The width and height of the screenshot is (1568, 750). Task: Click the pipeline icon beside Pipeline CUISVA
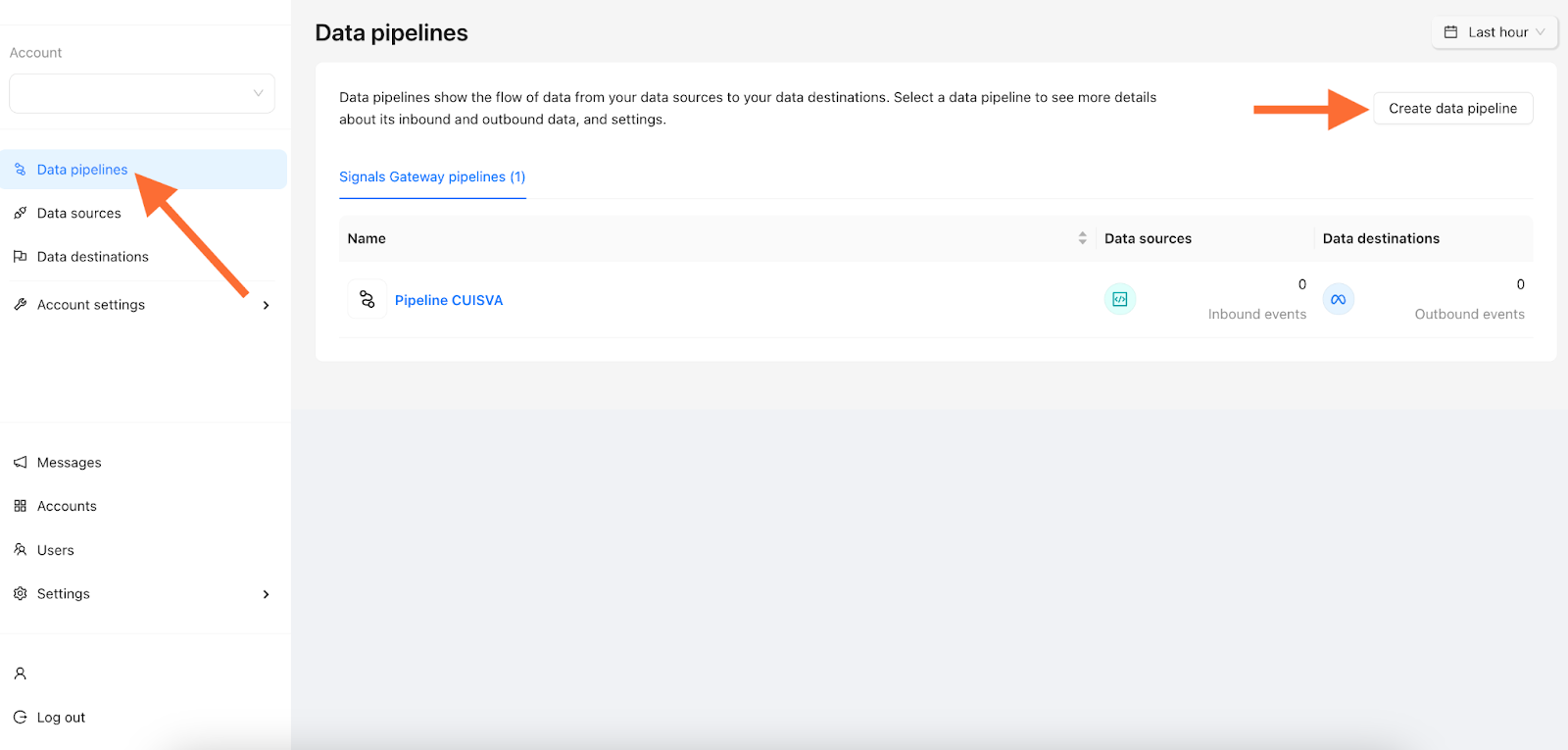(x=367, y=299)
